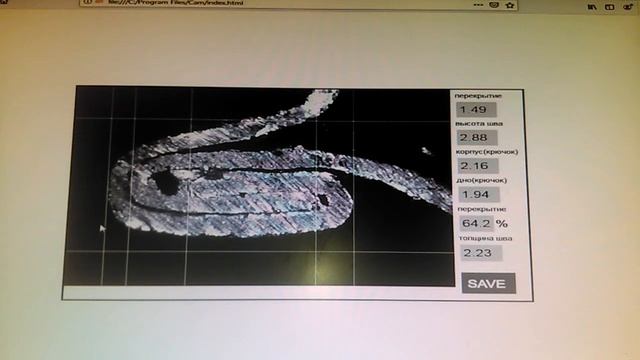Click the толщина шва label
The image size is (640, 360).
(x=485, y=238)
